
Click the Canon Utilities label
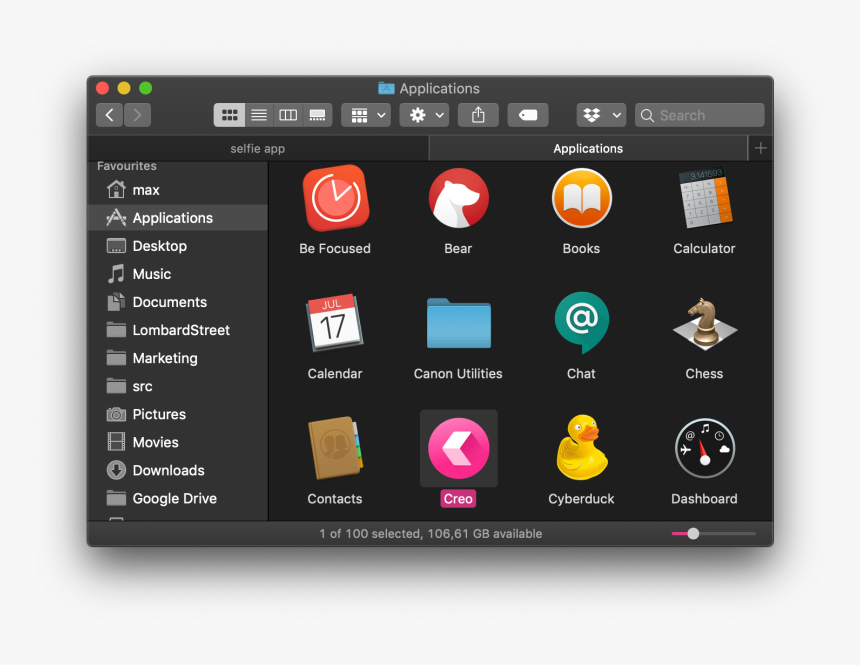pyautogui.click(x=458, y=374)
